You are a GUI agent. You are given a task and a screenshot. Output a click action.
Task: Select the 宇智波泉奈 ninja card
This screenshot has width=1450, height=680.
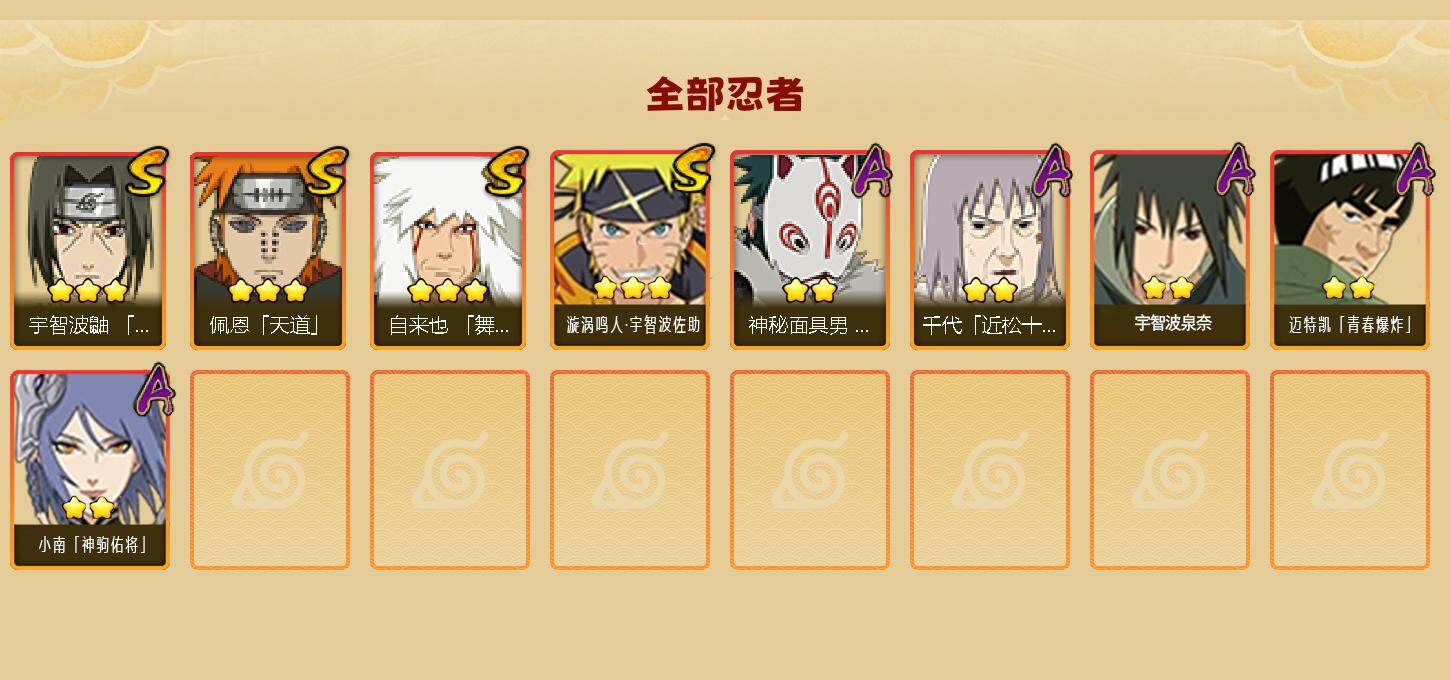[x=1169, y=250]
